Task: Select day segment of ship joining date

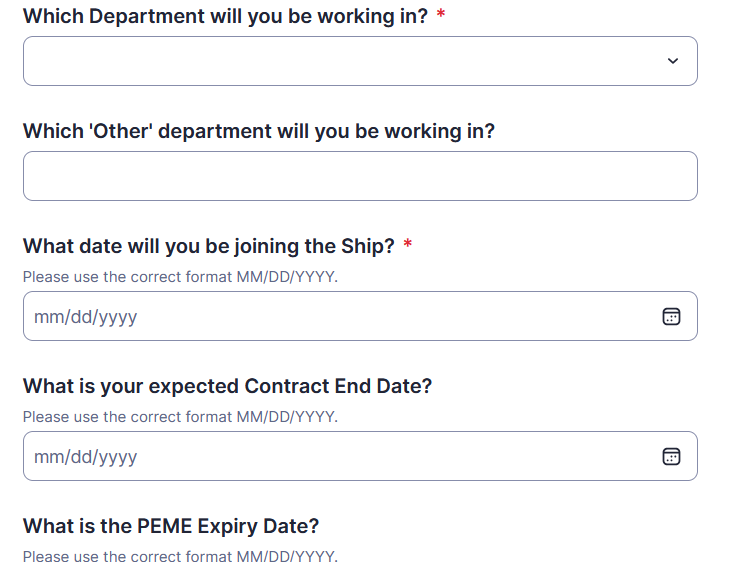Action: pyautogui.click(x=82, y=317)
